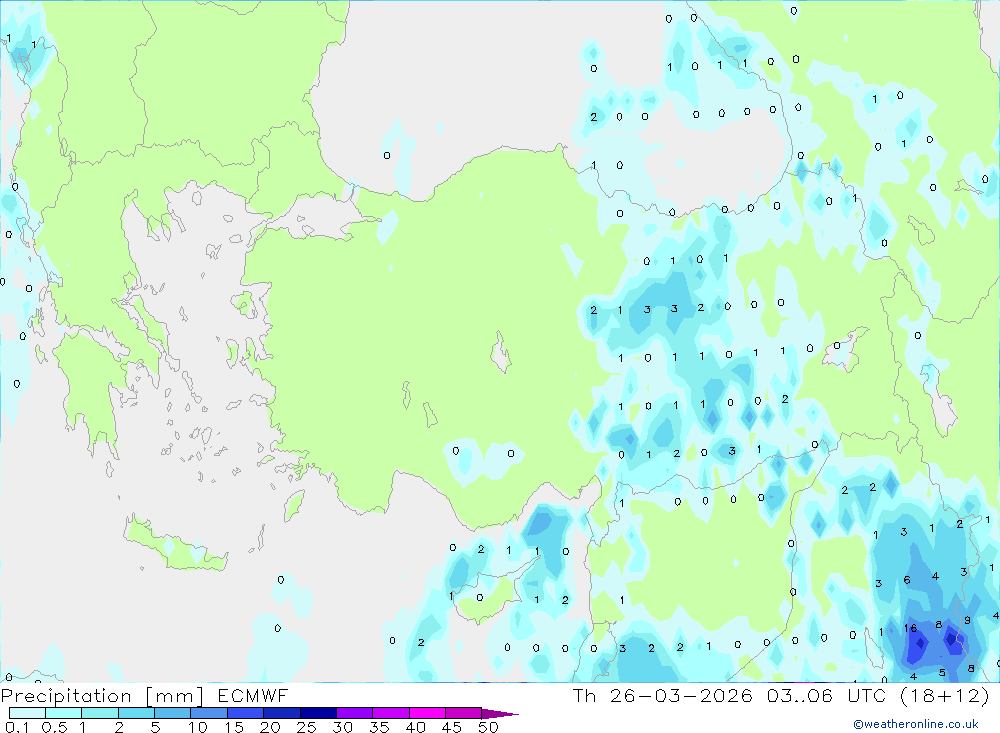1000x733 pixels.
Task: Pick the 10–15 mm legend color swatch
Action: click(x=209, y=713)
